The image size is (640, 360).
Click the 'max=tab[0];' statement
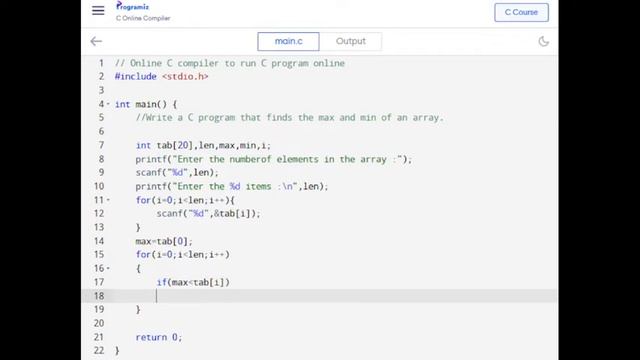pyautogui.click(x=164, y=241)
